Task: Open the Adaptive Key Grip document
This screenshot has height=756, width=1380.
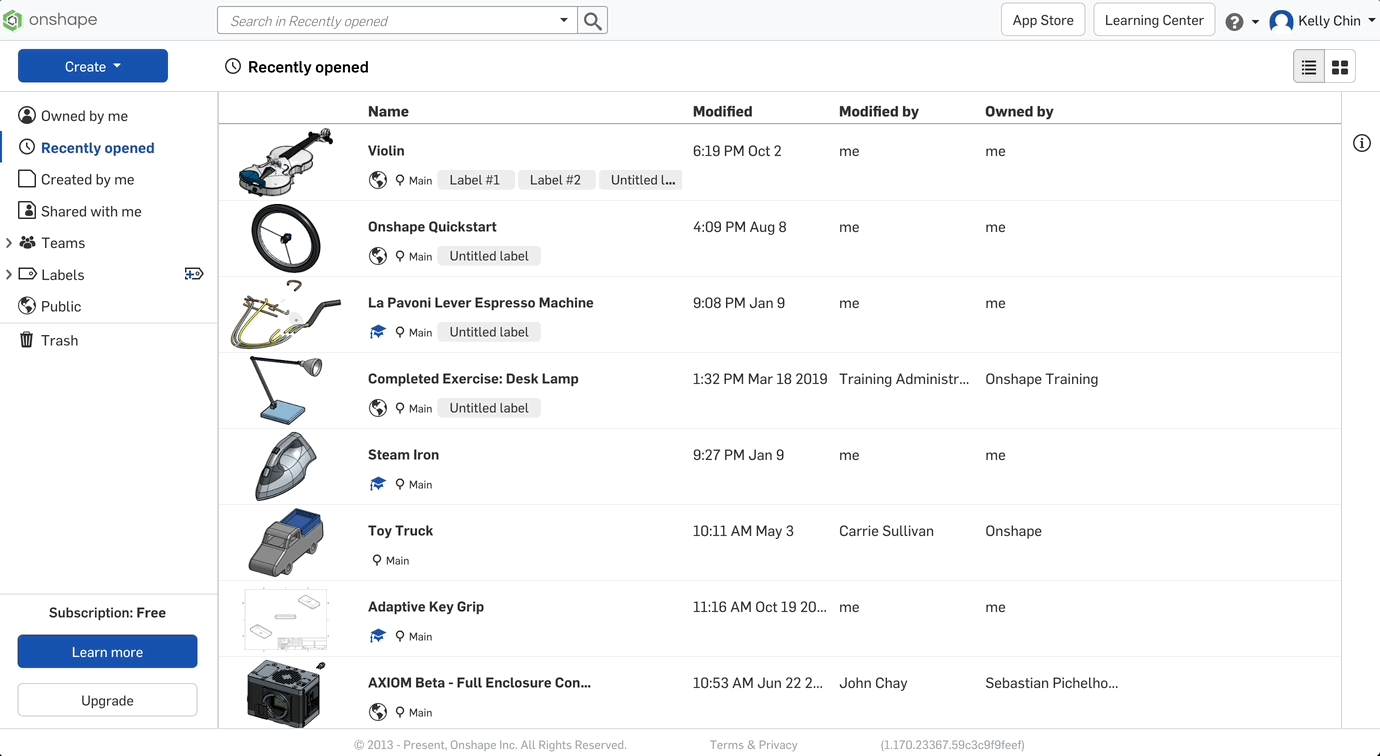Action: [x=426, y=607]
